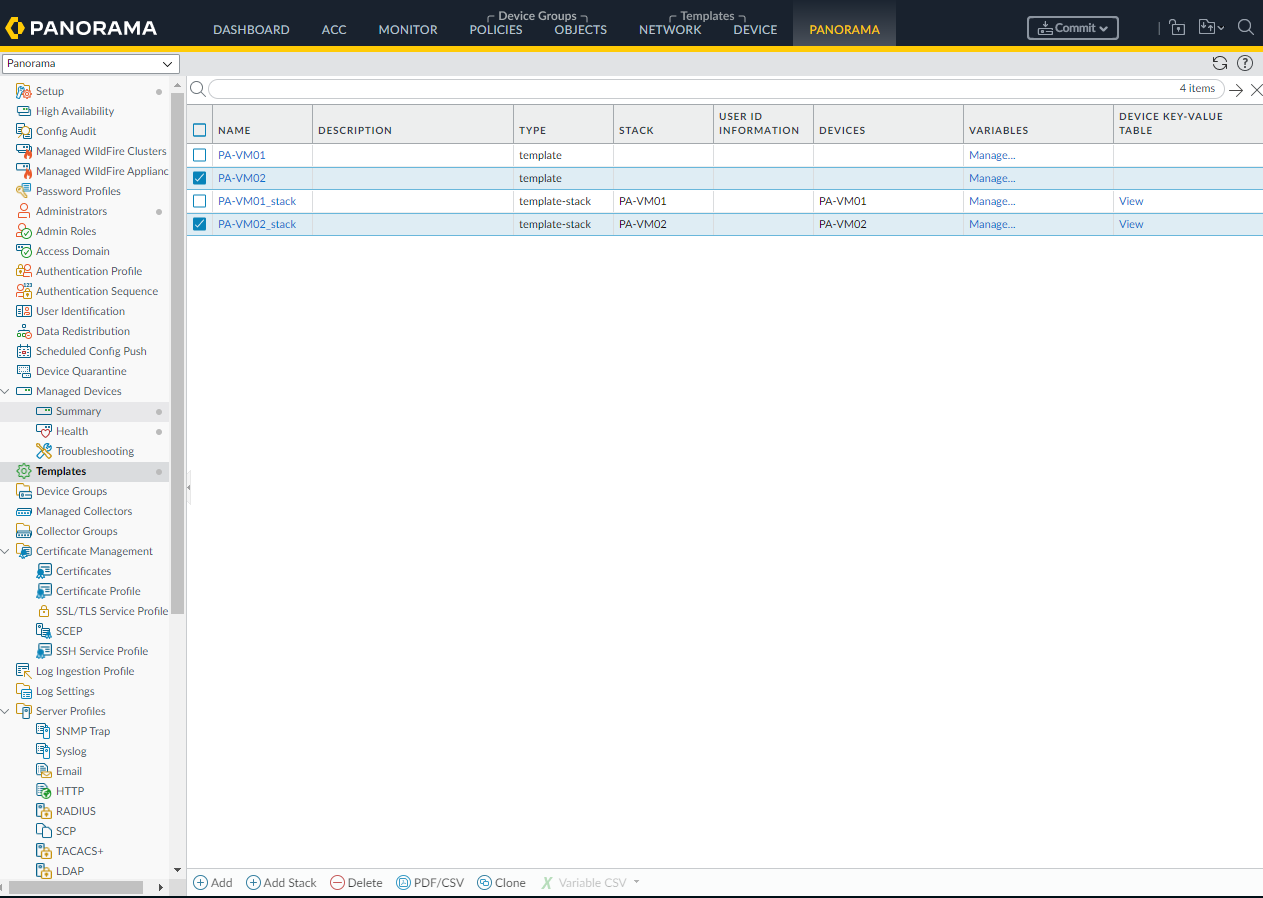The image size is (1263, 898).
Task: Collapse sidebar using the splitter handle
Action: 188,488
